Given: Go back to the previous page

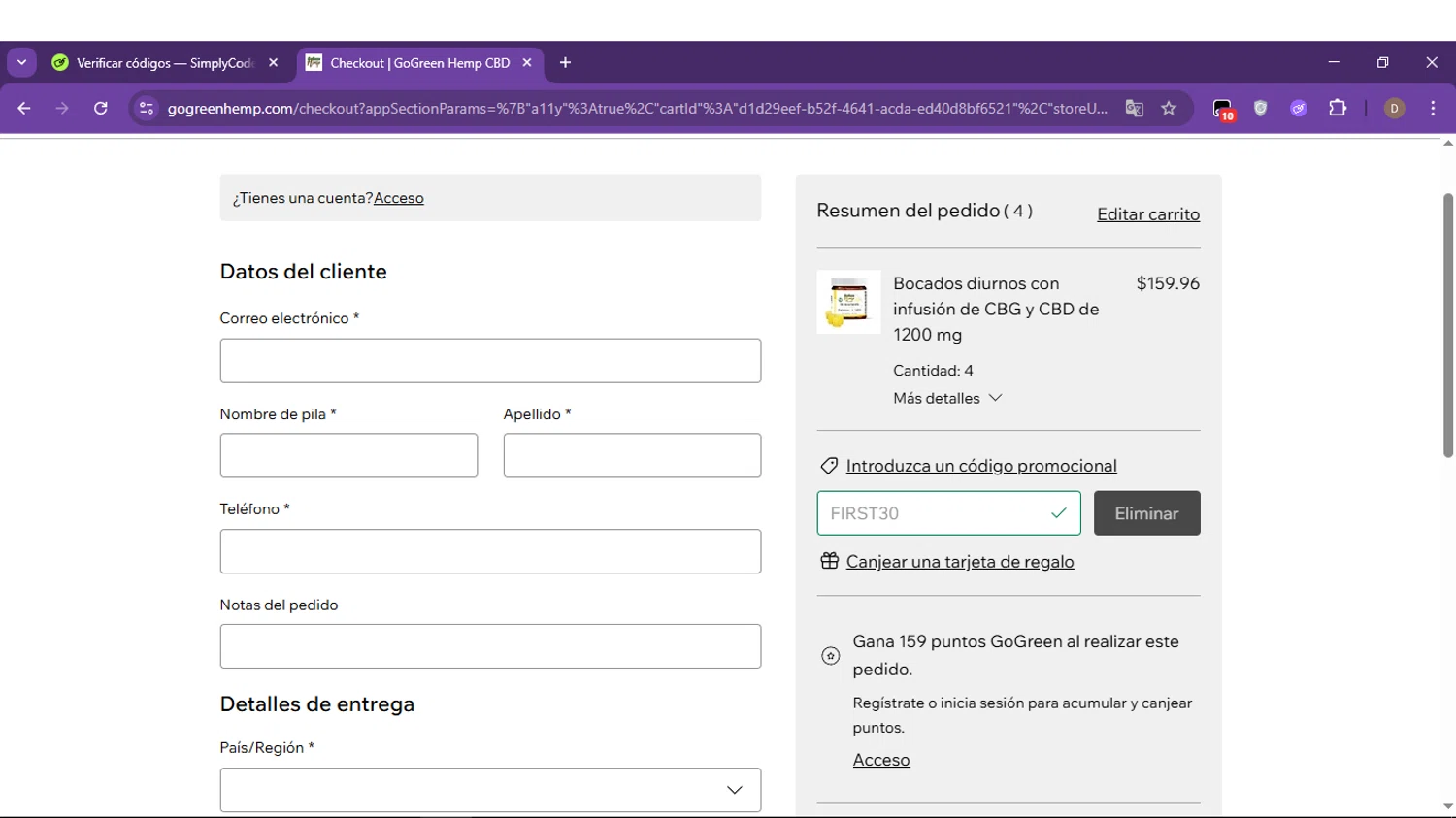Looking at the screenshot, I should 24,108.
